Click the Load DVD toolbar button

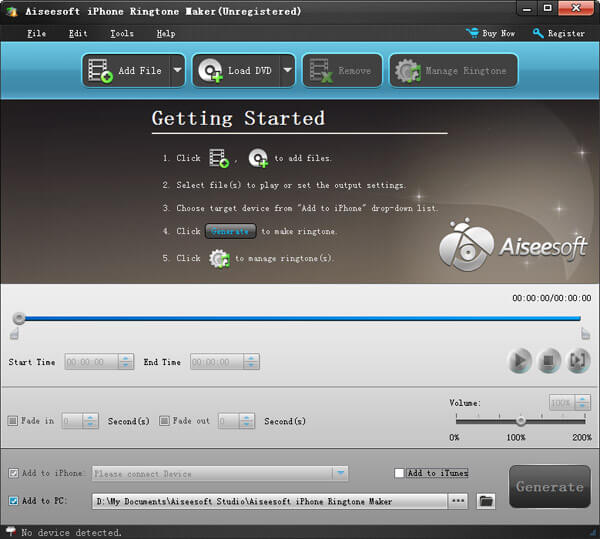click(x=236, y=70)
